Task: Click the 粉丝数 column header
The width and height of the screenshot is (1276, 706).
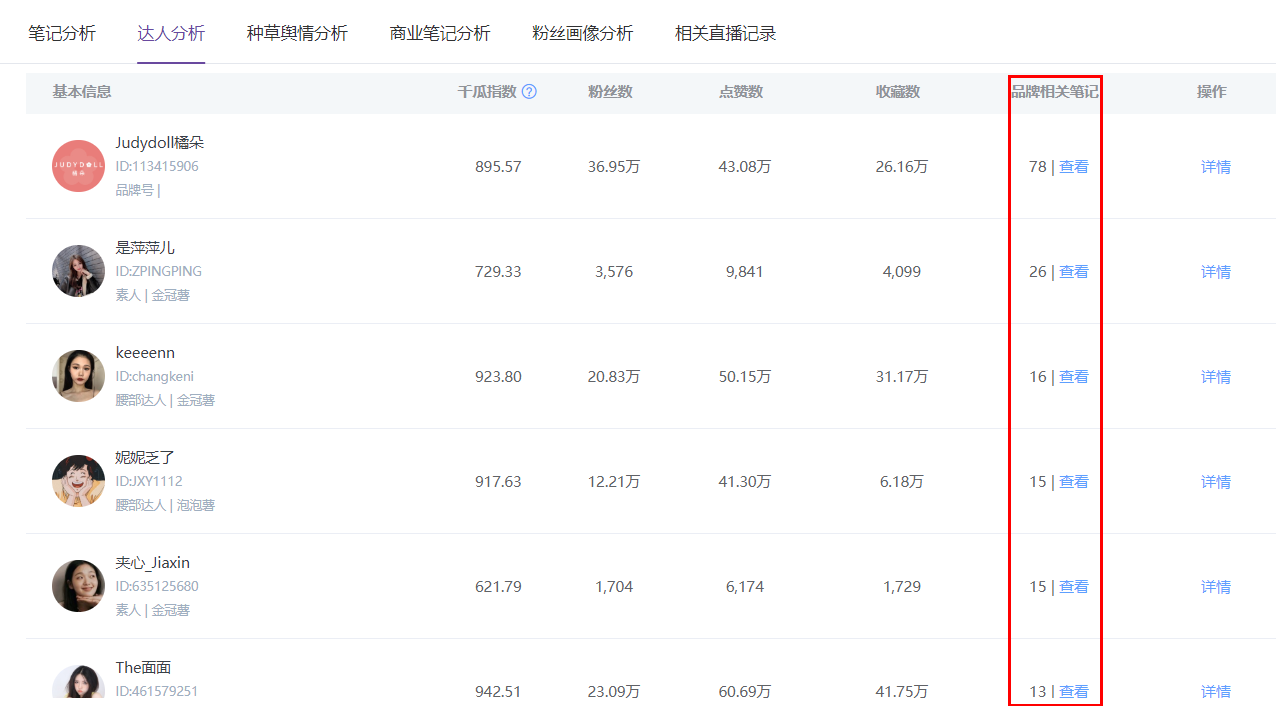Action: pyautogui.click(x=610, y=92)
